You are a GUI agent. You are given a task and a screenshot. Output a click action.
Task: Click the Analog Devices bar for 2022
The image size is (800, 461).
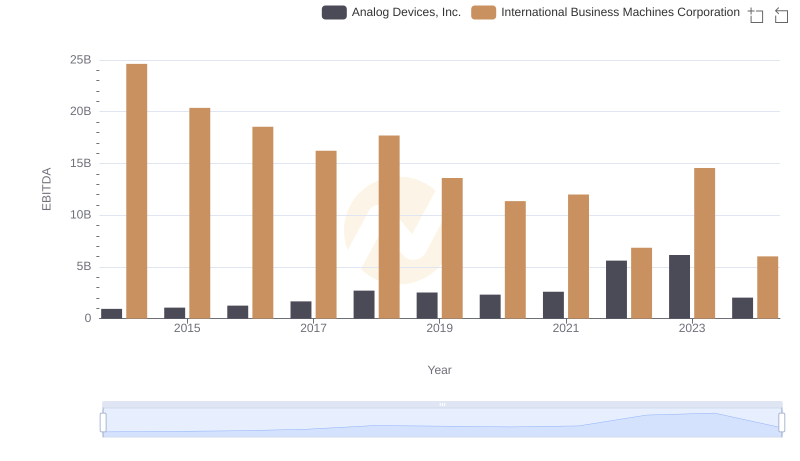point(616,290)
